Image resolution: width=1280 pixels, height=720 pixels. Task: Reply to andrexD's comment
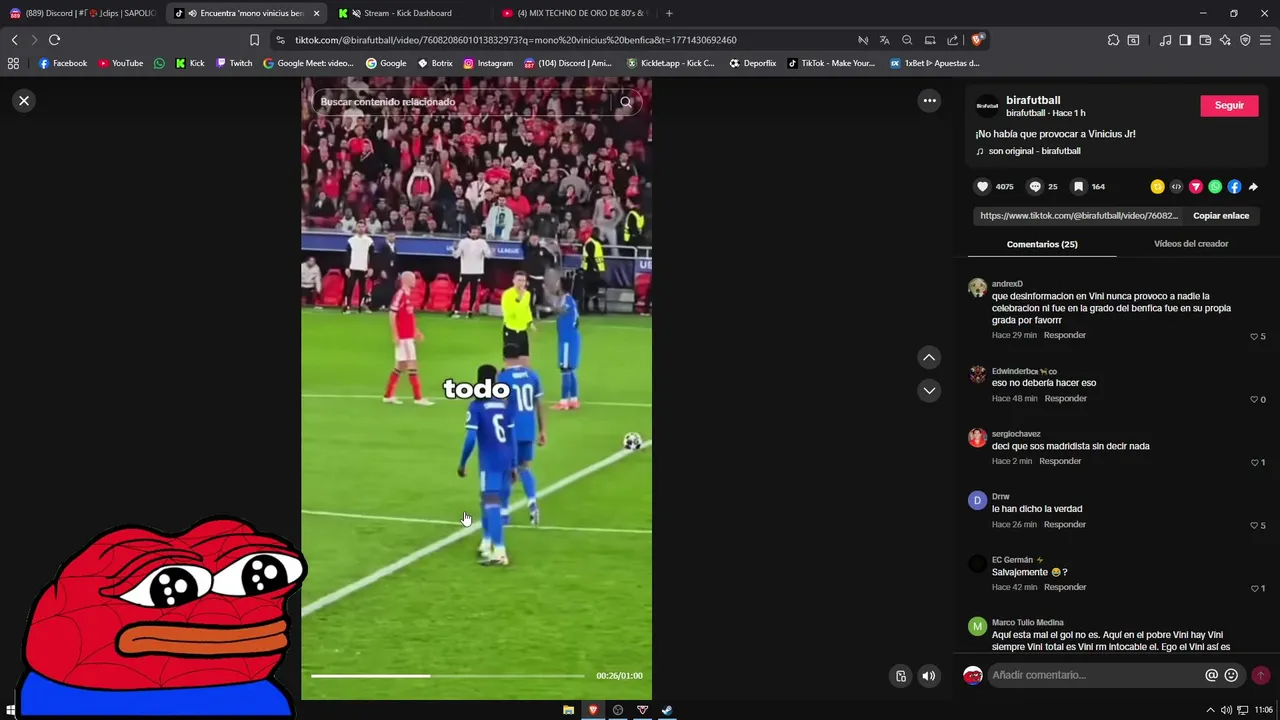[x=1064, y=335]
